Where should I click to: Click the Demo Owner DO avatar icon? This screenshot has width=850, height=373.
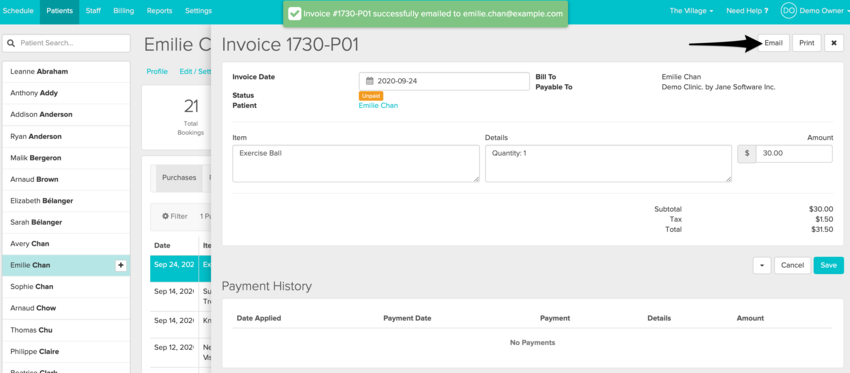tap(788, 10)
